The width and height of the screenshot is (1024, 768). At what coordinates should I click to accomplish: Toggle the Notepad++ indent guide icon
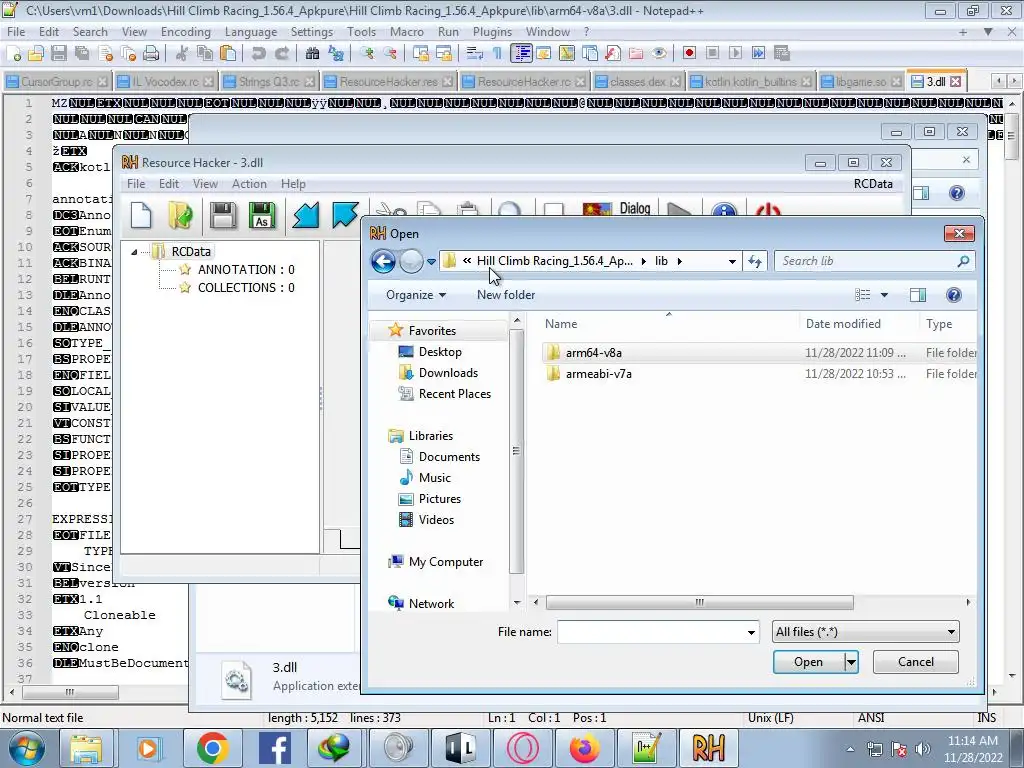[x=521, y=54]
